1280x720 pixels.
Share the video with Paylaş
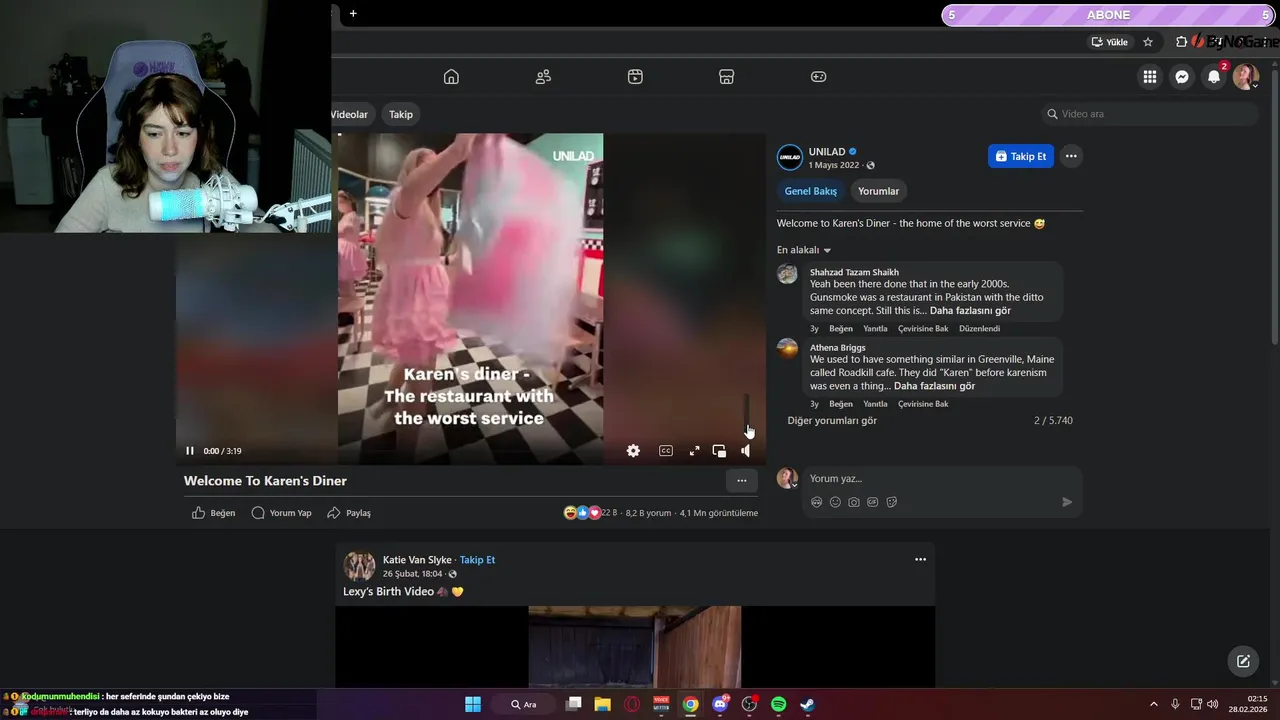pos(349,513)
